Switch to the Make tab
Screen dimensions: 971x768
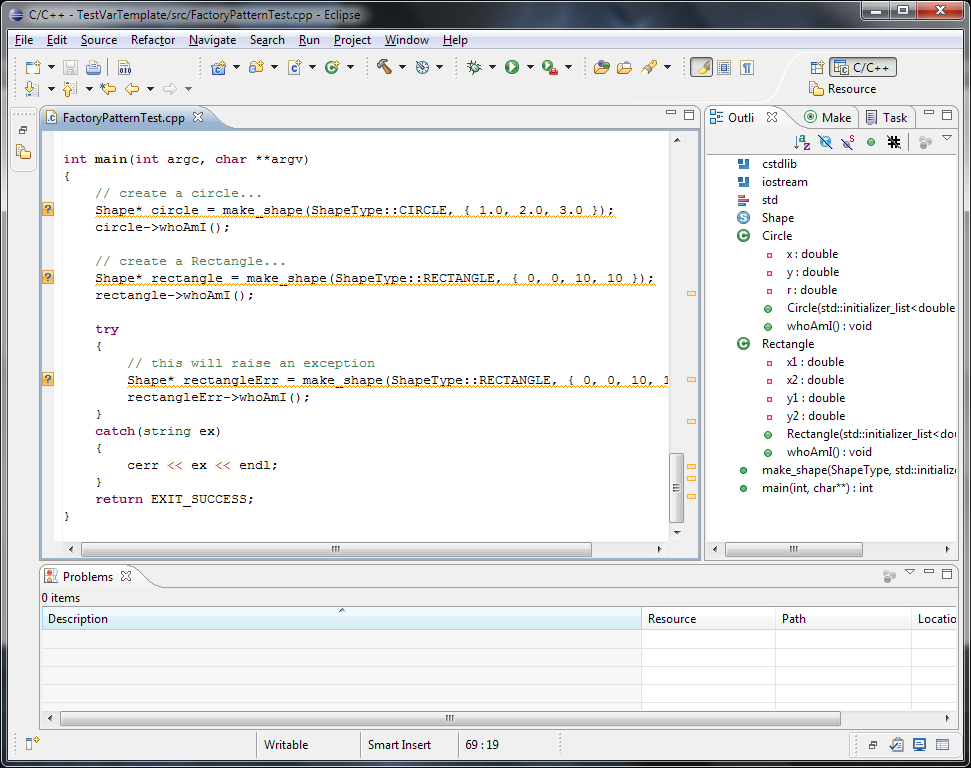click(828, 117)
